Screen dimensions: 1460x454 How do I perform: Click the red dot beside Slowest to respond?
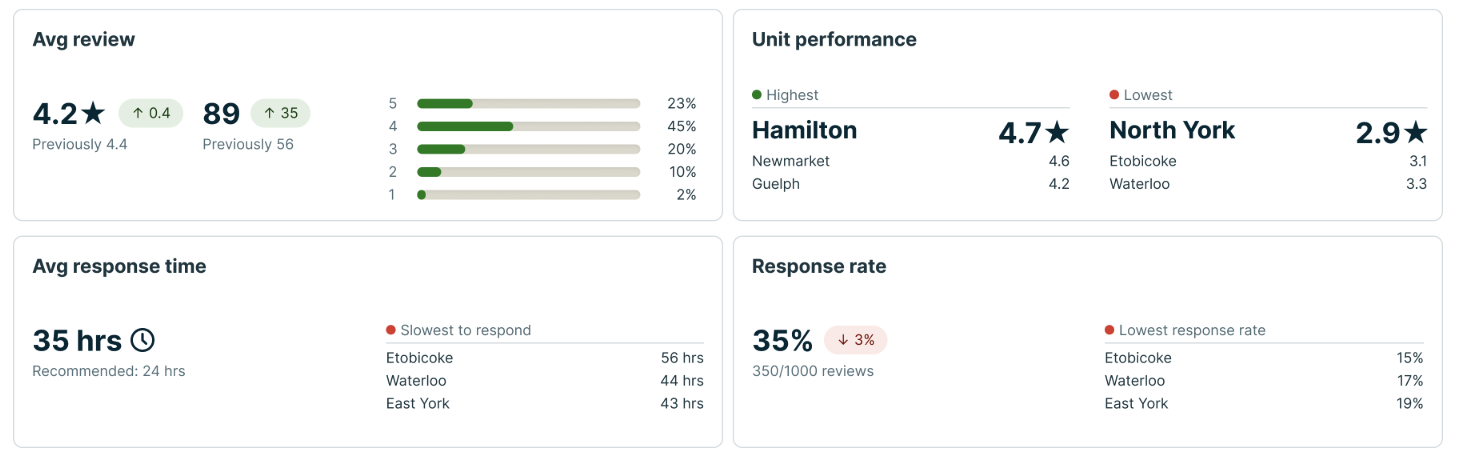coord(391,330)
